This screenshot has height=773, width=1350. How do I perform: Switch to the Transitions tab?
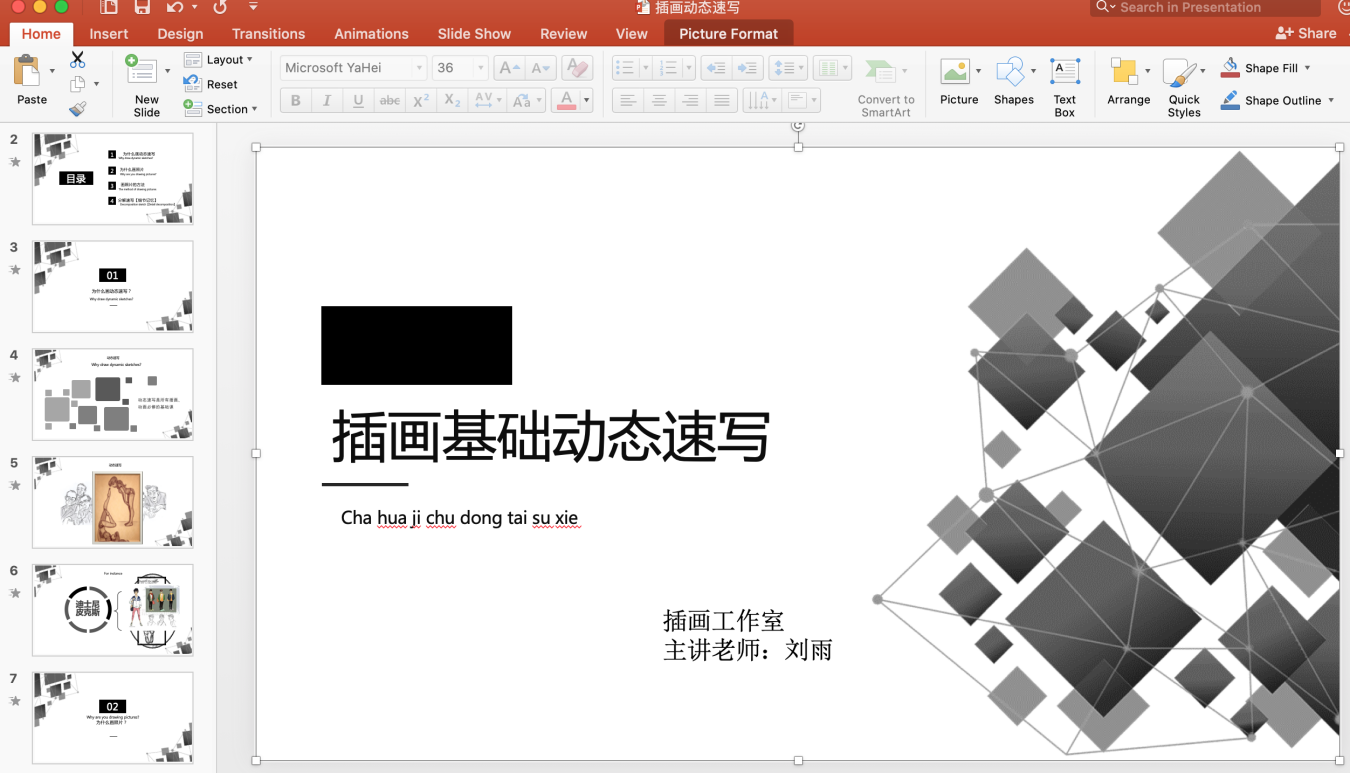(268, 33)
